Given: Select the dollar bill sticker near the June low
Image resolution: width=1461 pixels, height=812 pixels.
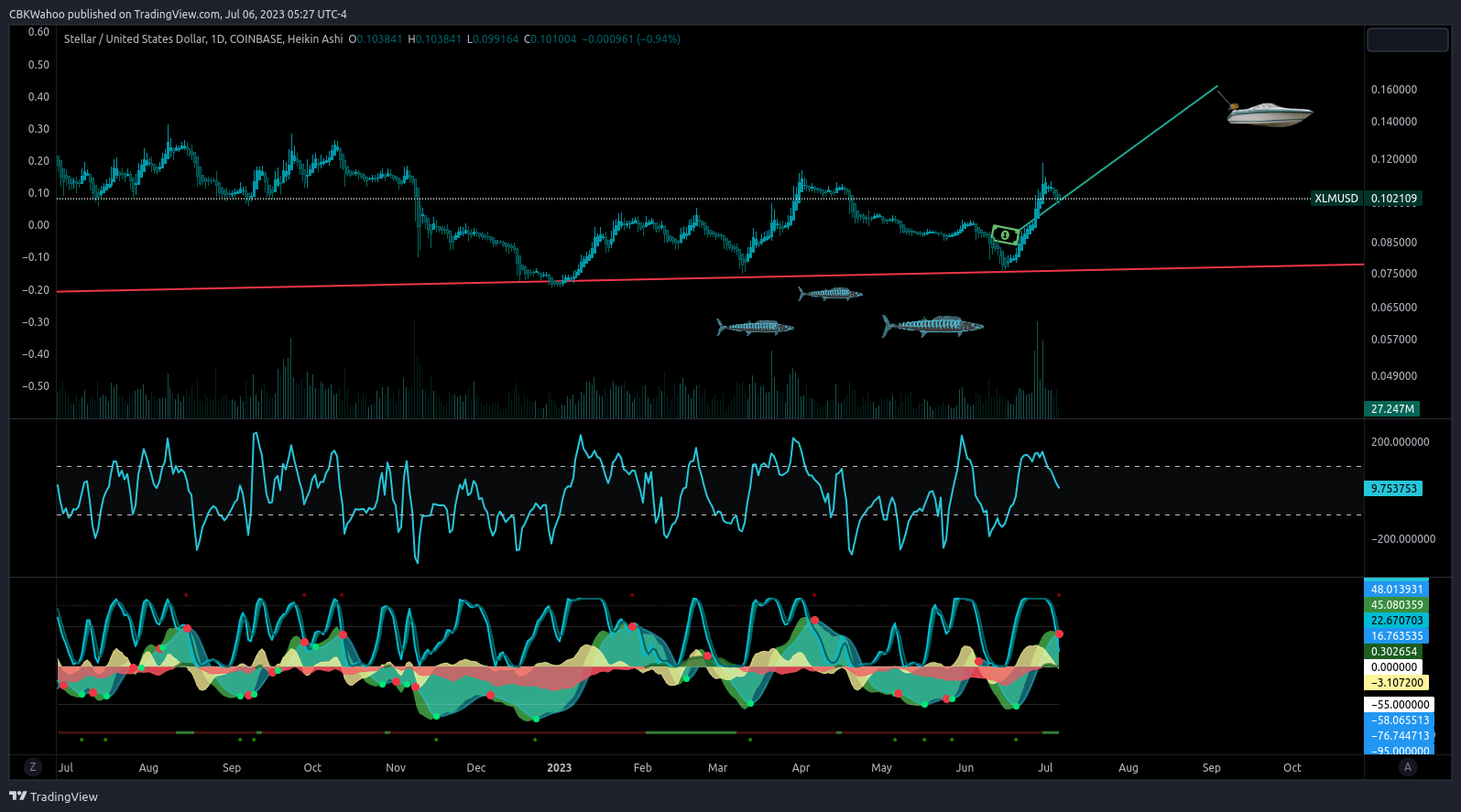Looking at the screenshot, I should pos(1005,235).
